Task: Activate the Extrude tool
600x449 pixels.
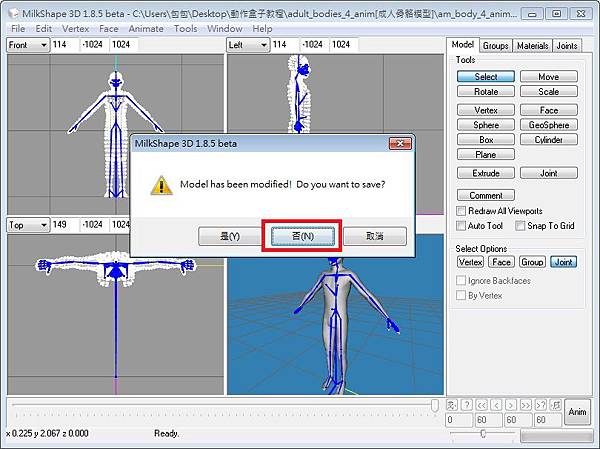Action: pyautogui.click(x=486, y=173)
